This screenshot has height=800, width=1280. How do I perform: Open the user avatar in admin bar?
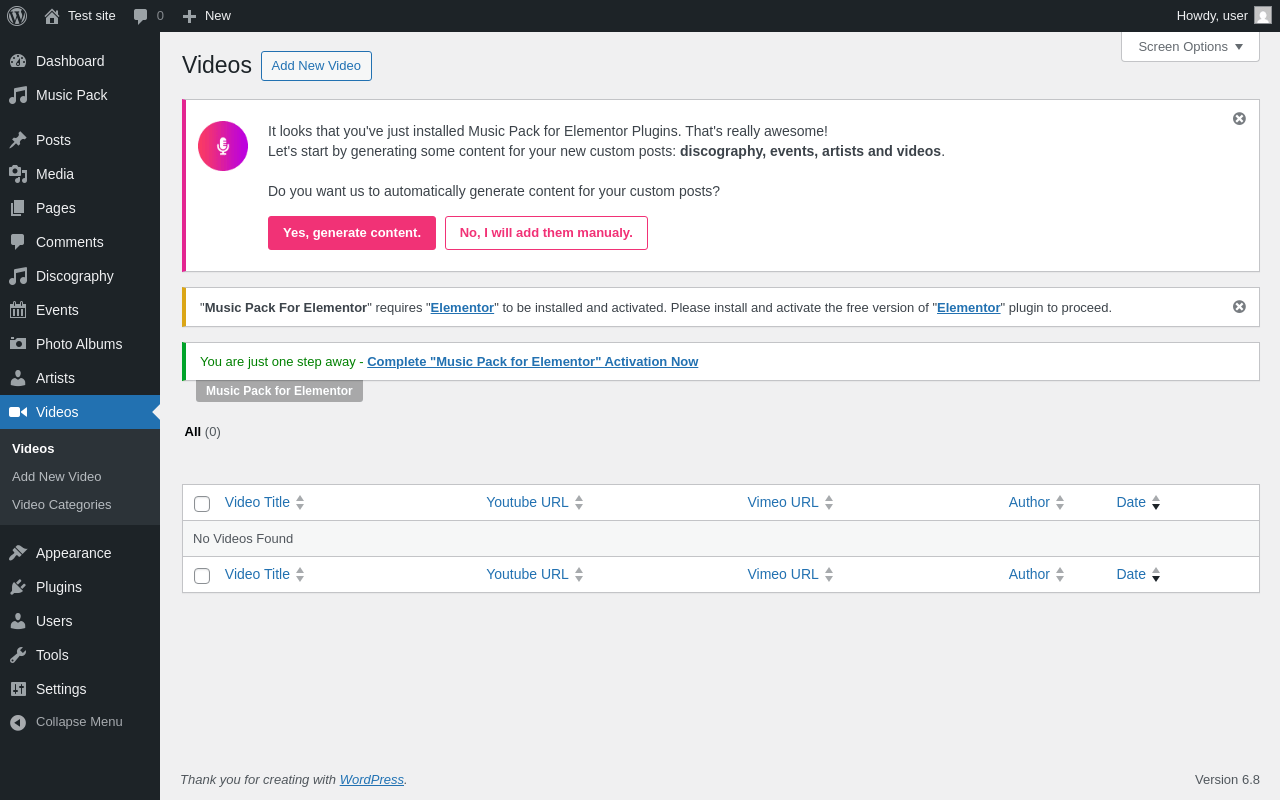coord(1263,15)
